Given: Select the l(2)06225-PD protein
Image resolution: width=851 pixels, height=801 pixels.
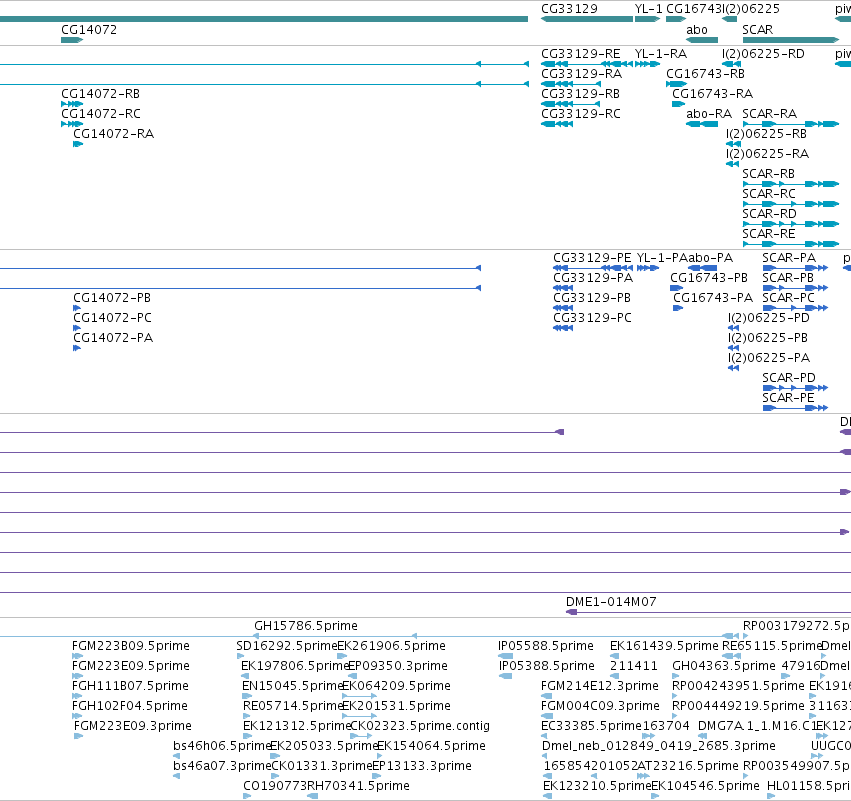Looking at the screenshot, I should (x=769, y=318).
